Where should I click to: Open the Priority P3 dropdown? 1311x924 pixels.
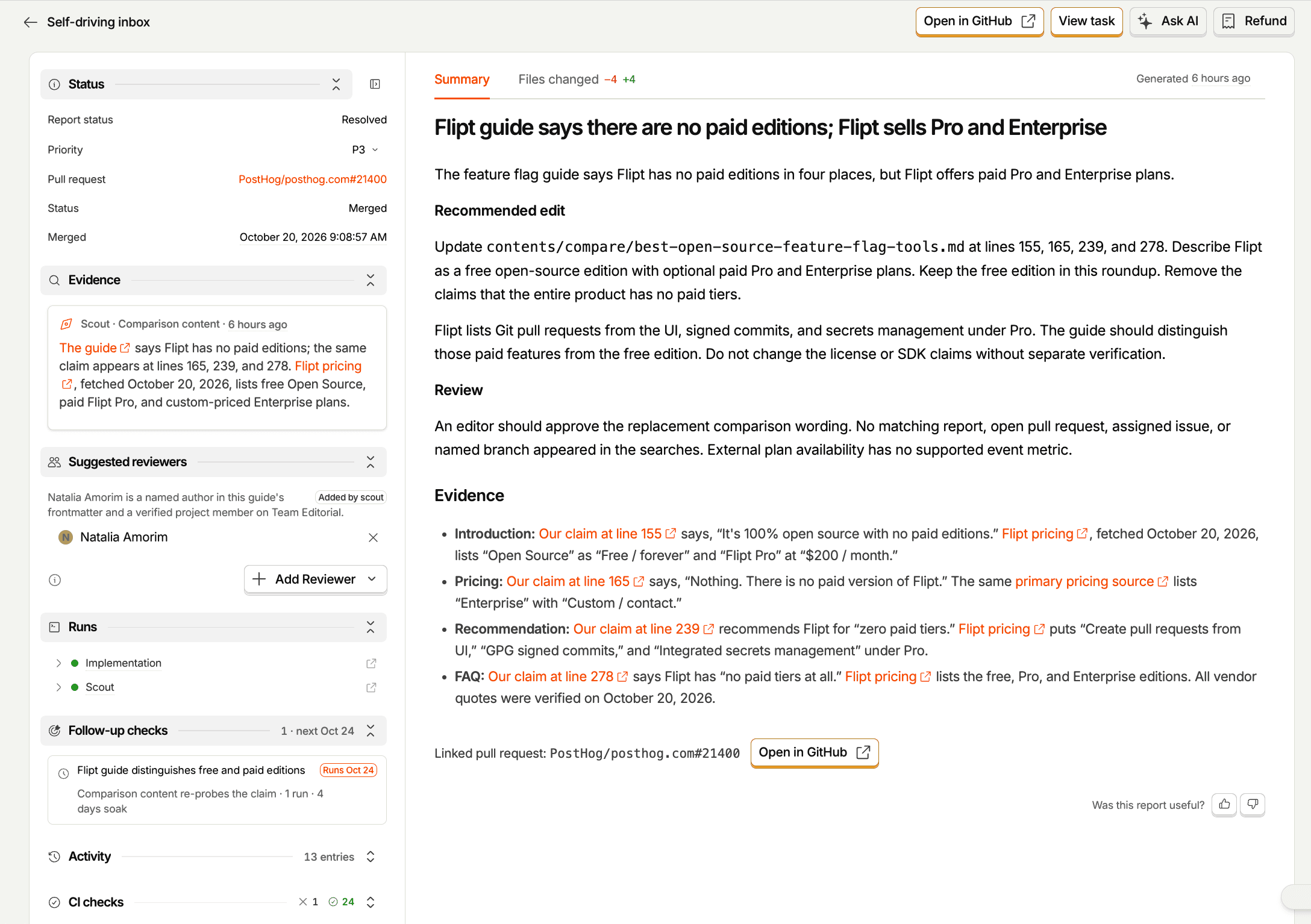(x=365, y=150)
